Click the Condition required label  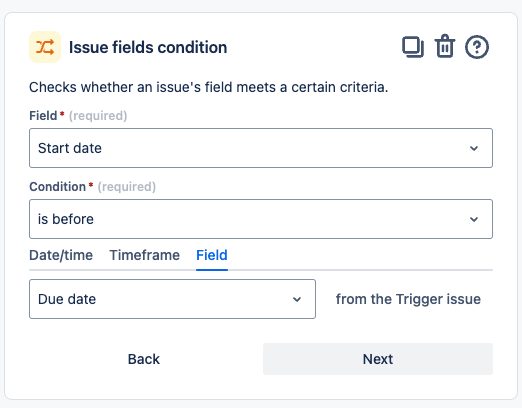pos(92,187)
